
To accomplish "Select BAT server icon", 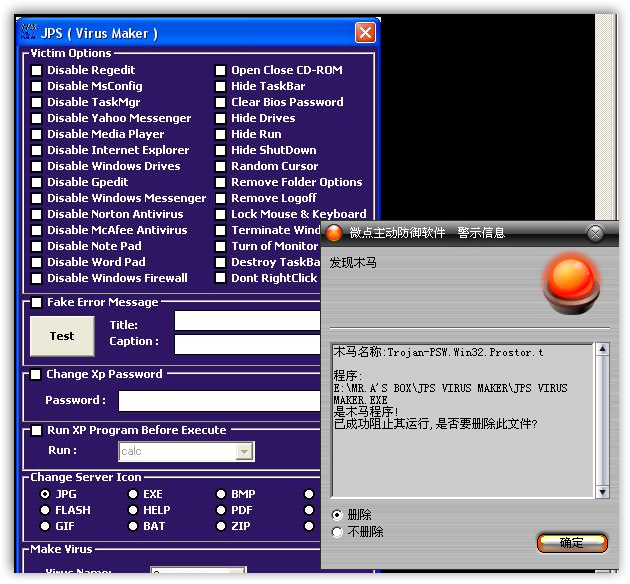I will pos(133,526).
